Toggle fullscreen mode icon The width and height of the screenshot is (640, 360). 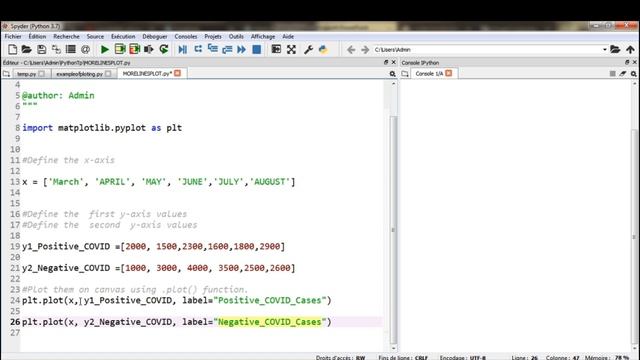pyautogui.click(x=291, y=49)
